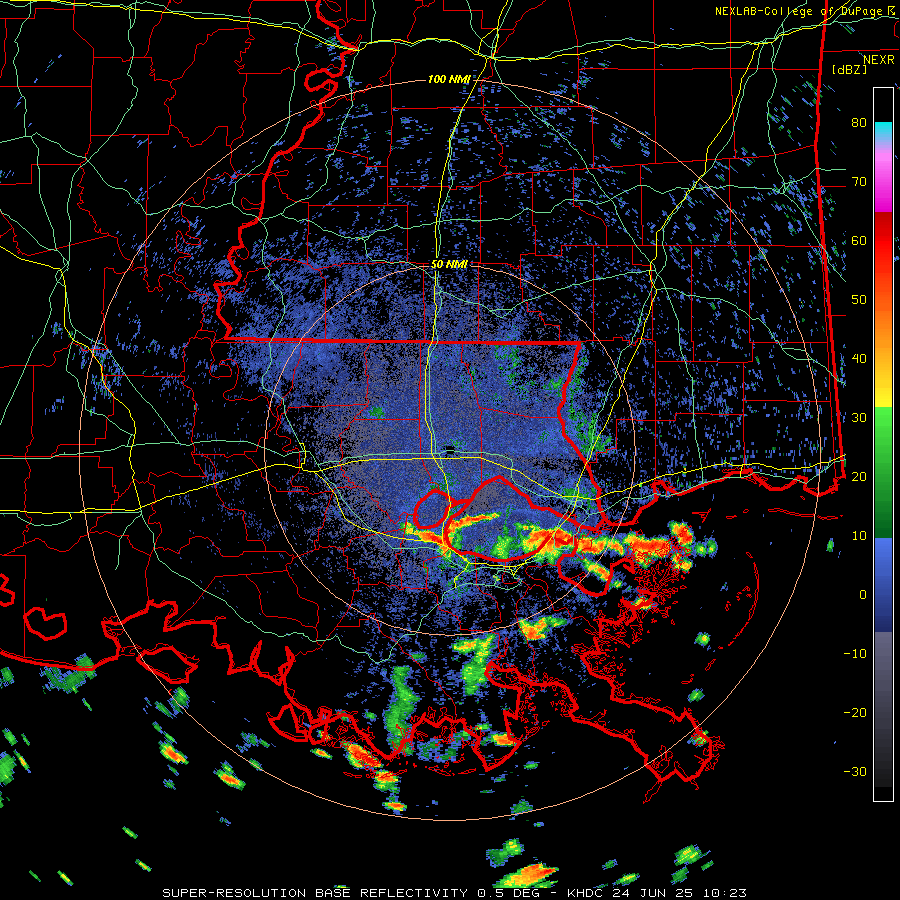Click the "NEXR" label above the scale
The image size is (900, 900).
pyautogui.click(x=878, y=60)
